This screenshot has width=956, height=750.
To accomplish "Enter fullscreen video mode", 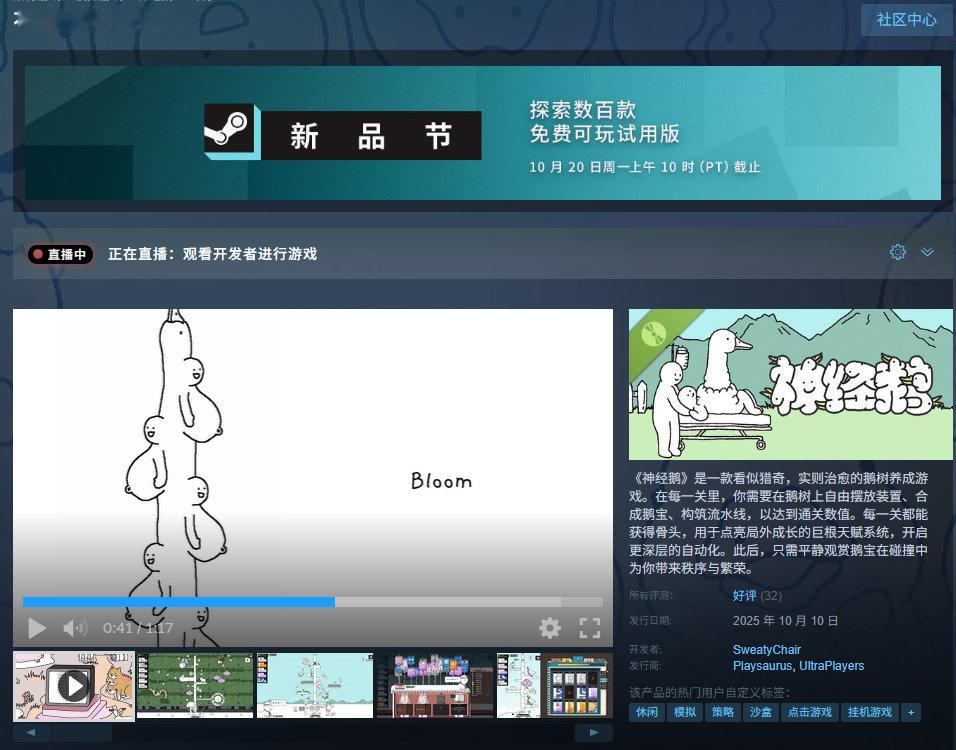I will 590,627.
